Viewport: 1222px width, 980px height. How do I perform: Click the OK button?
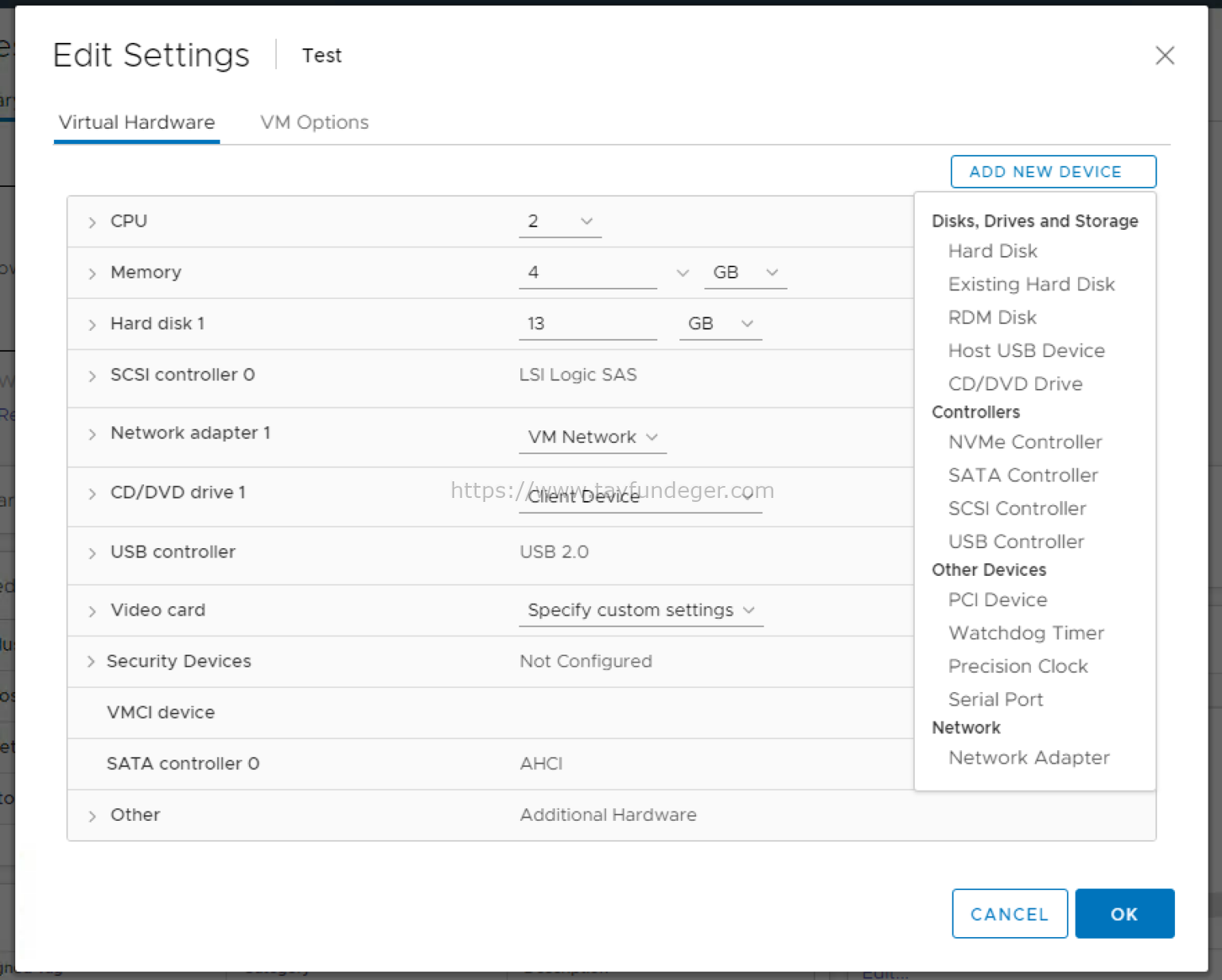click(x=1124, y=913)
